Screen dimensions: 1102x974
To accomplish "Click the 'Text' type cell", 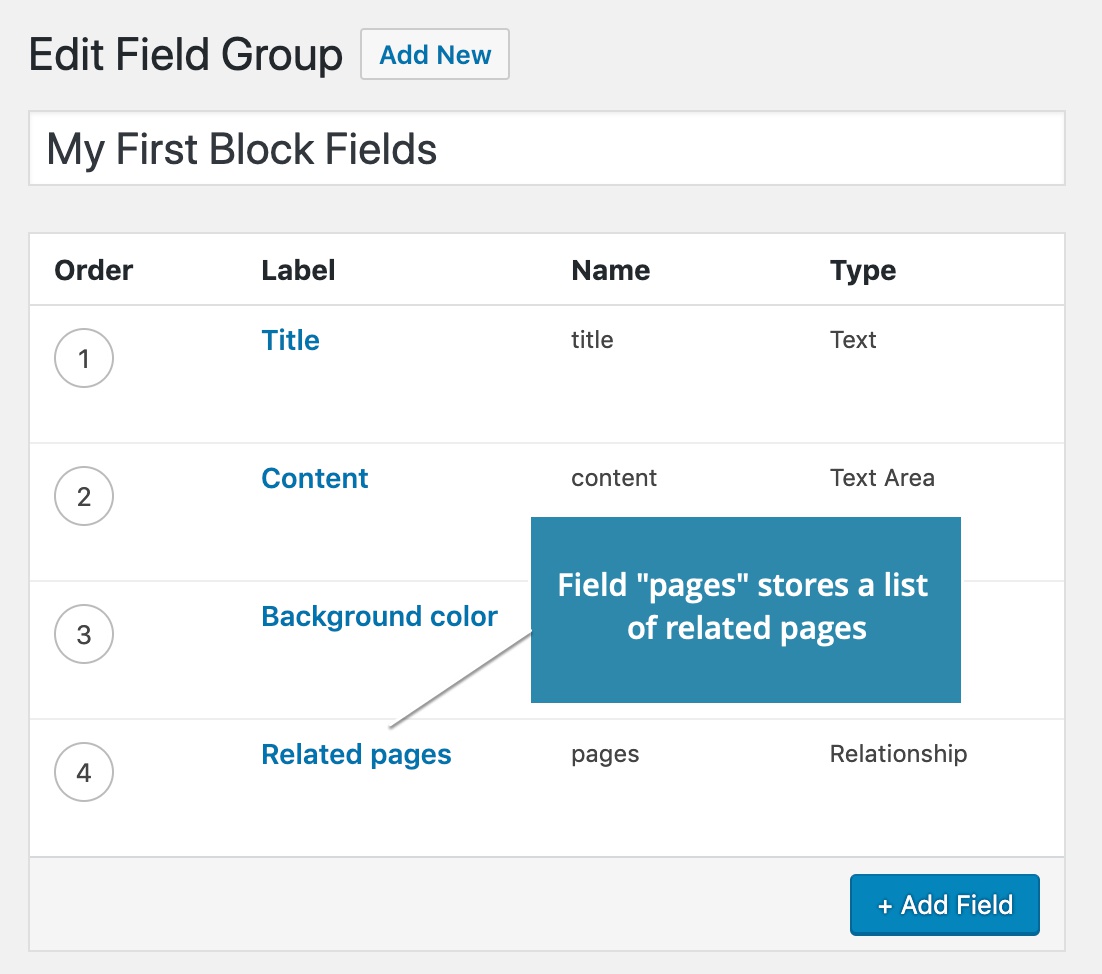I will click(x=853, y=340).
